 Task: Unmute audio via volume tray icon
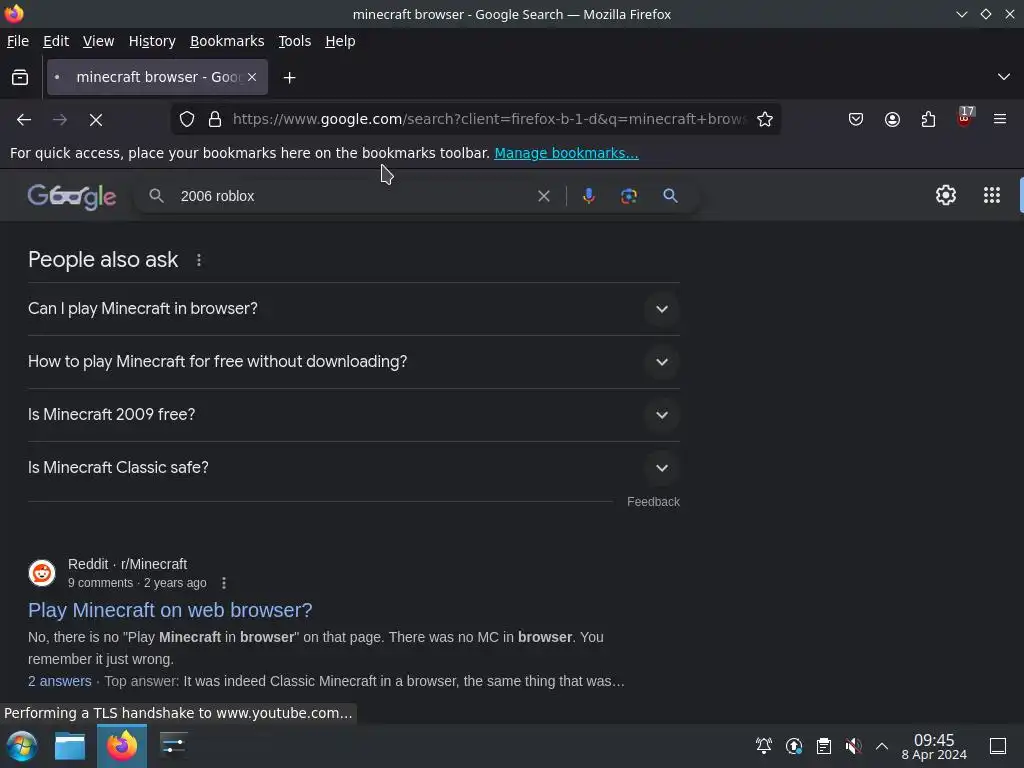click(853, 746)
